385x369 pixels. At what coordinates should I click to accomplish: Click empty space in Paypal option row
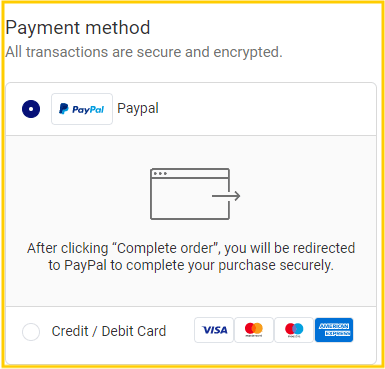(x=267, y=109)
